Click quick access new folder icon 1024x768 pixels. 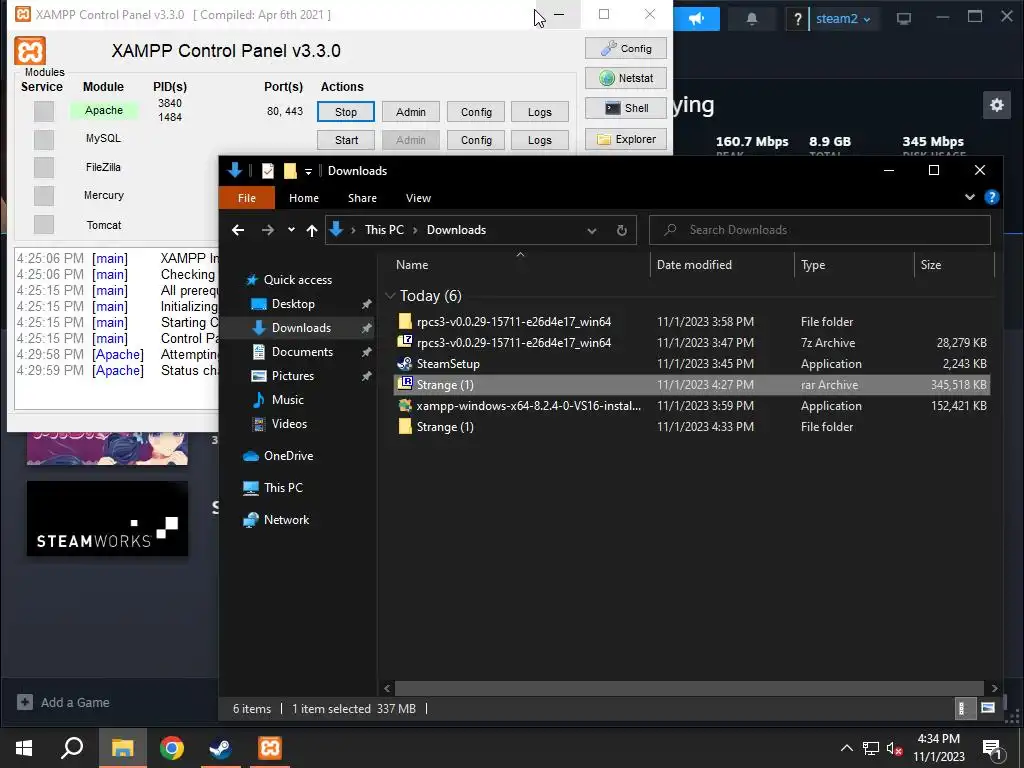(x=290, y=171)
